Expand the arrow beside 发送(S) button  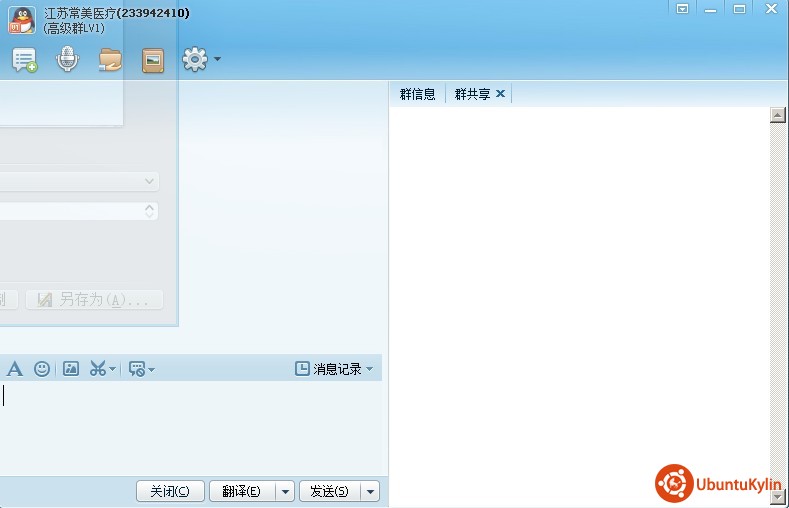(371, 491)
